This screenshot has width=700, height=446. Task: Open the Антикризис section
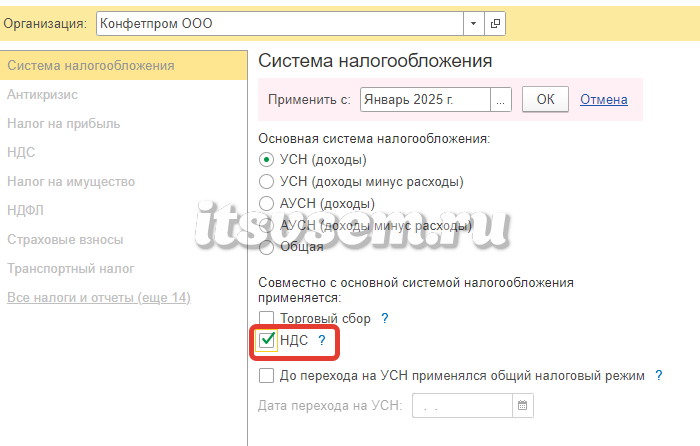click(x=42, y=95)
